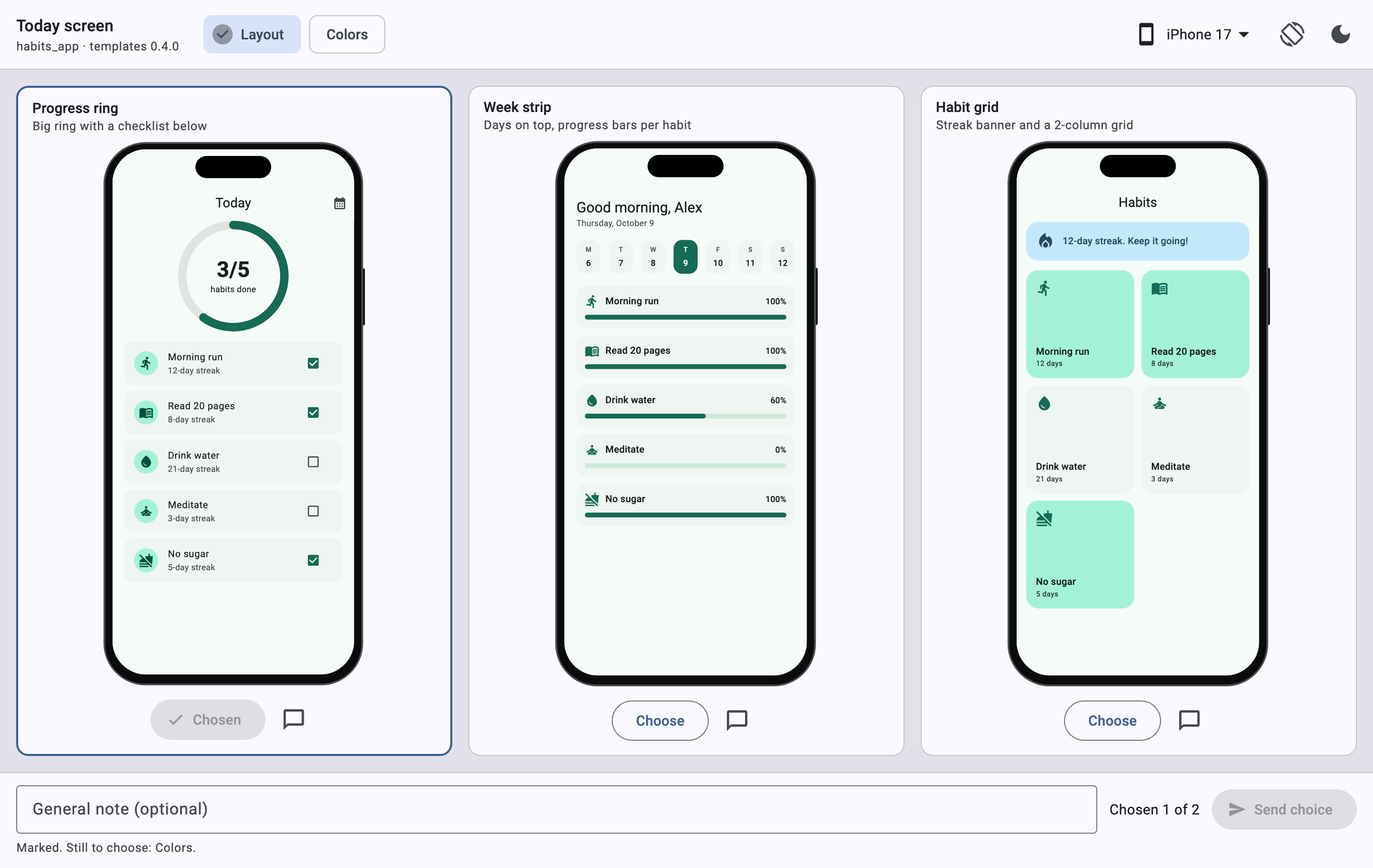Click the 3/5 habits done progress ring
Image resolution: width=1373 pixels, height=868 pixels.
pos(233,277)
